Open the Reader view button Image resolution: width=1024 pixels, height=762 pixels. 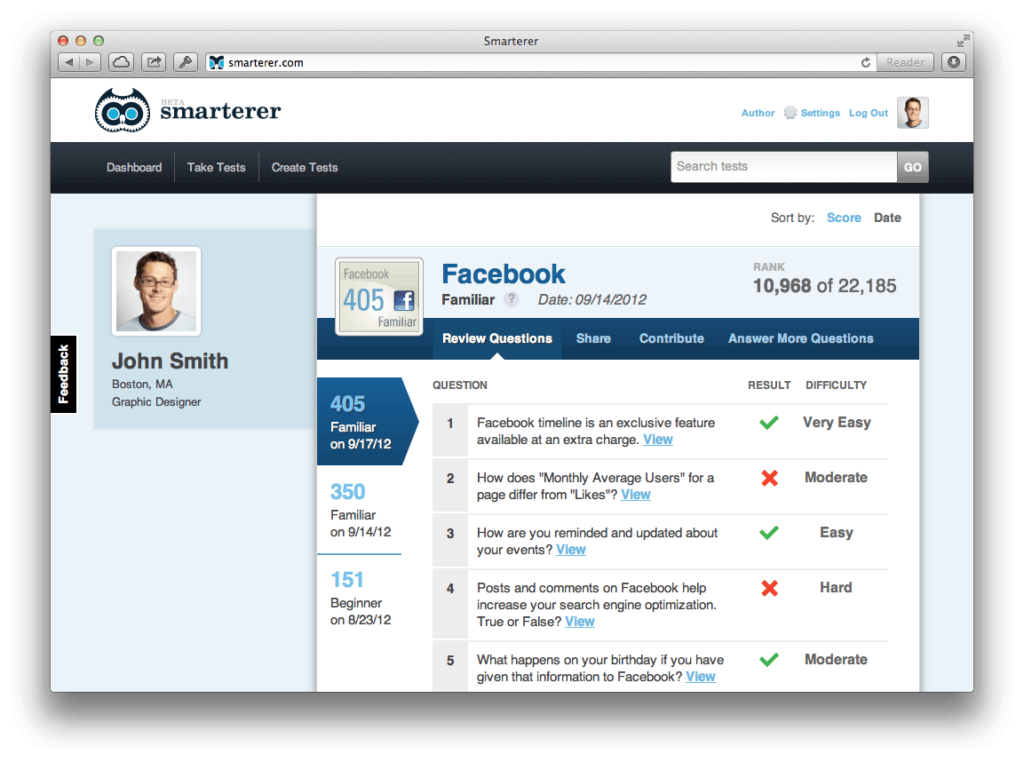point(904,63)
